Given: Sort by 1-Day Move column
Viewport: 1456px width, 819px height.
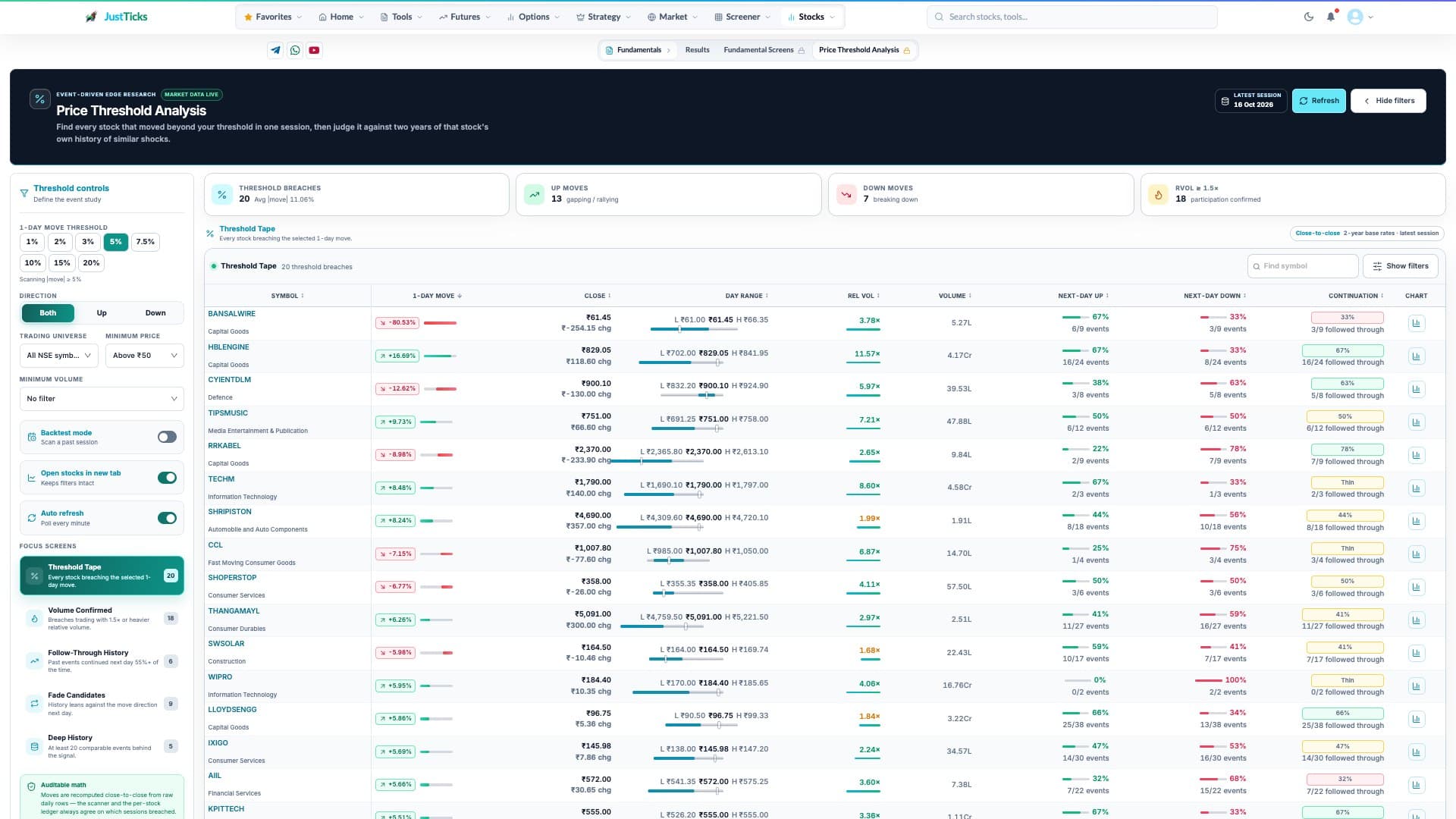Looking at the screenshot, I should (437, 296).
